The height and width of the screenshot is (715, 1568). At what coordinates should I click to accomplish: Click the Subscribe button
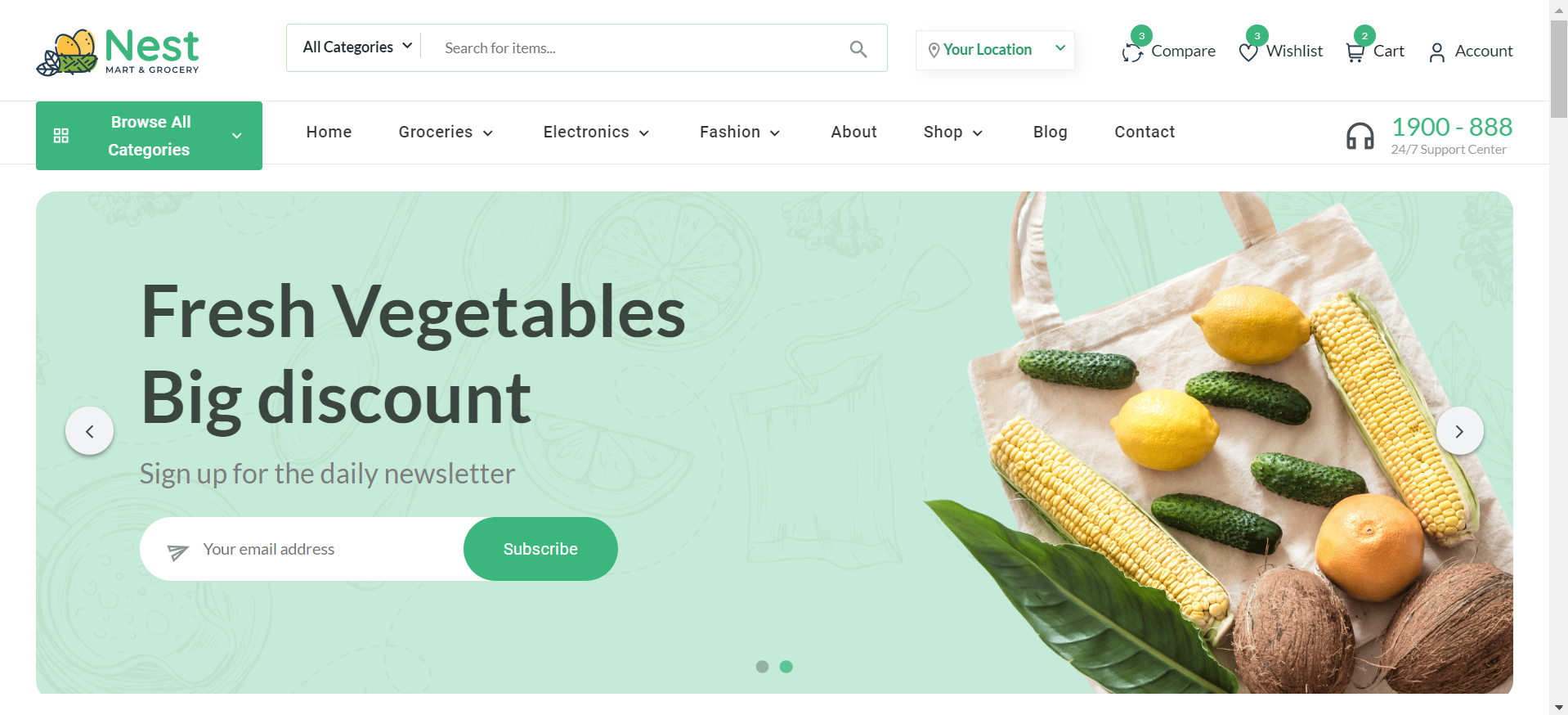540,549
